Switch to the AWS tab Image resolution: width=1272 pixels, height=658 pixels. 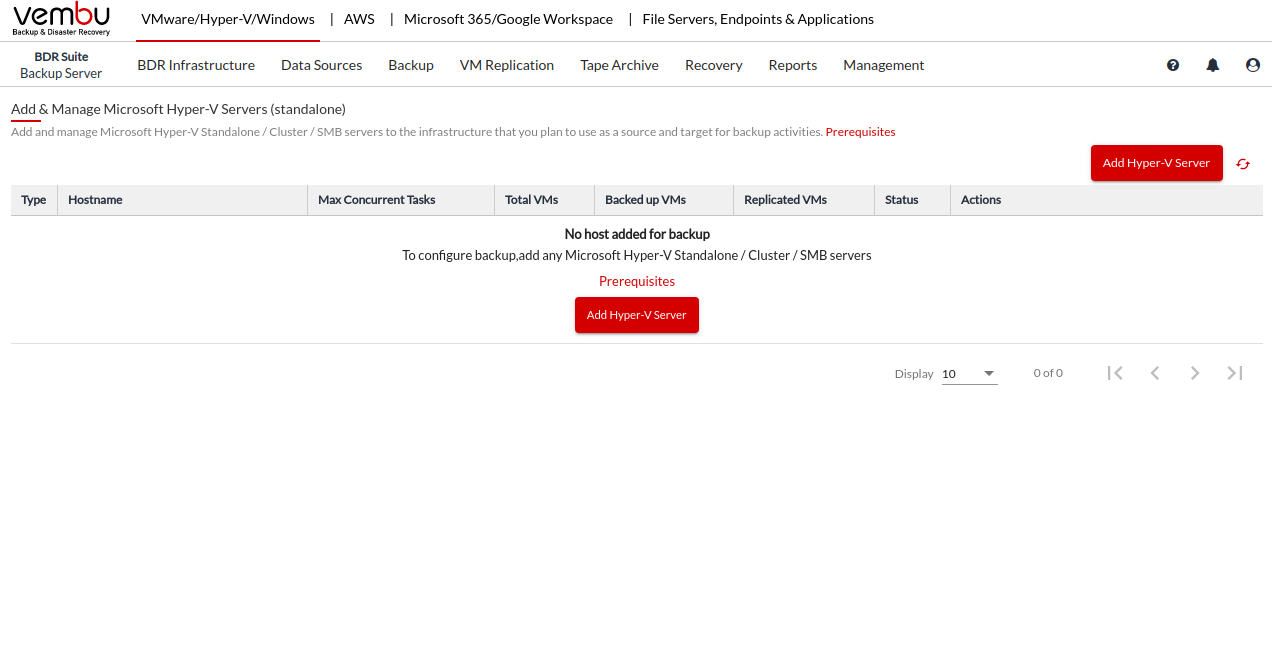point(359,19)
